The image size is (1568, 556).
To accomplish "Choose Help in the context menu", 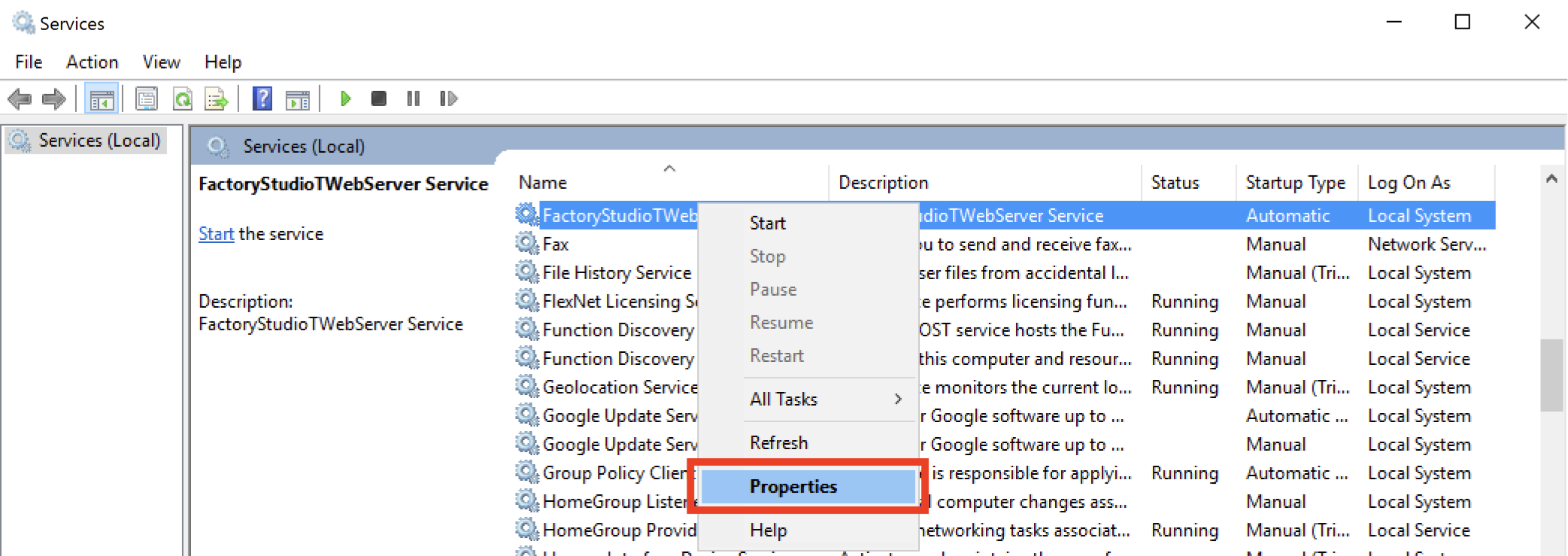I will click(808, 530).
